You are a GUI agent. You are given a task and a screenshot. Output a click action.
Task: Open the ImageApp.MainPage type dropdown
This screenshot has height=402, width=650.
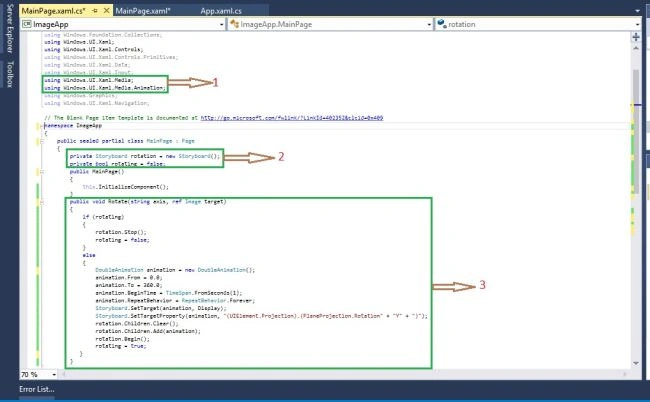click(x=429, y=25)
